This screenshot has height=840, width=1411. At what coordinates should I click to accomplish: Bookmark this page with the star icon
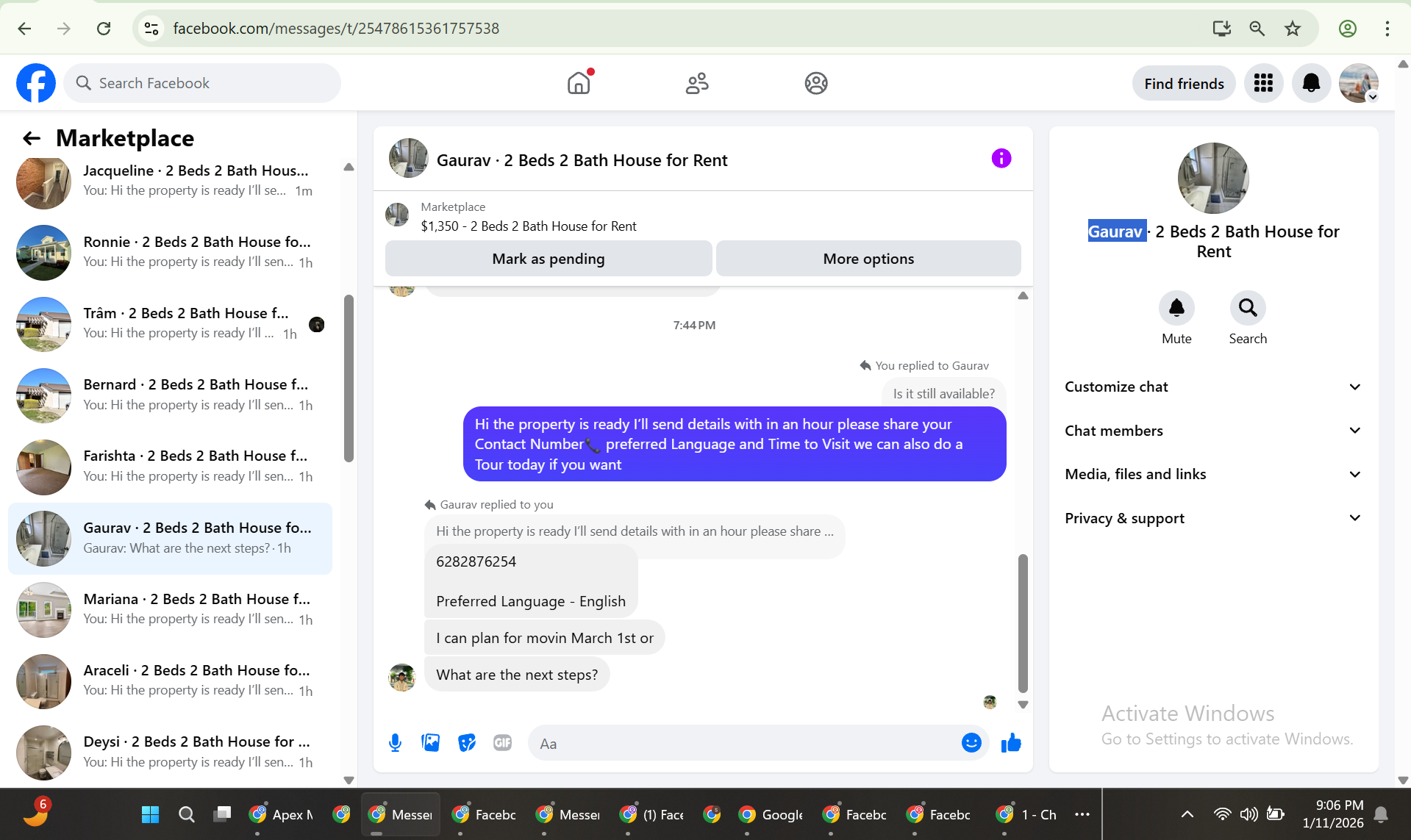coord(1293,29)
